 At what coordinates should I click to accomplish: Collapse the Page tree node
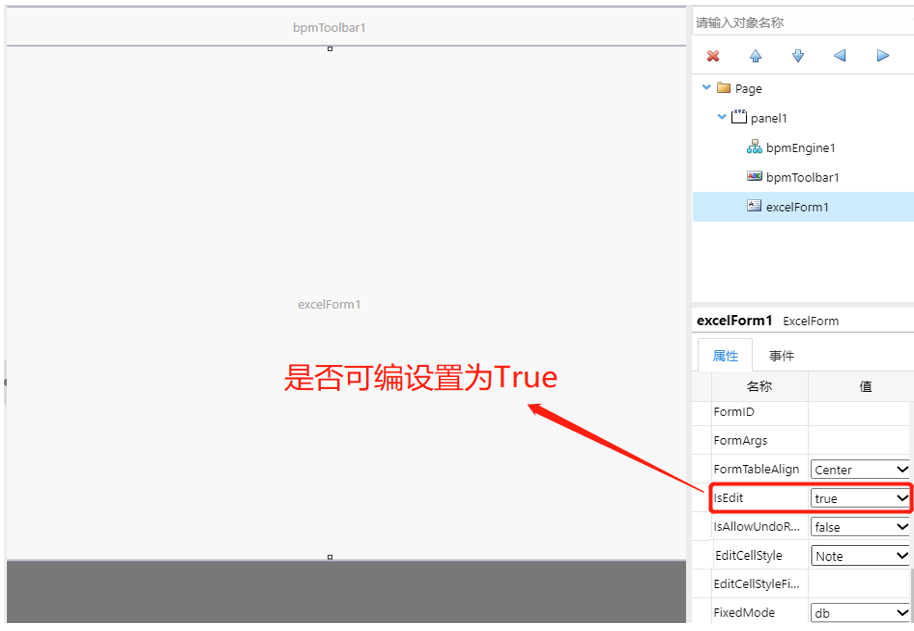coord(706,87)
